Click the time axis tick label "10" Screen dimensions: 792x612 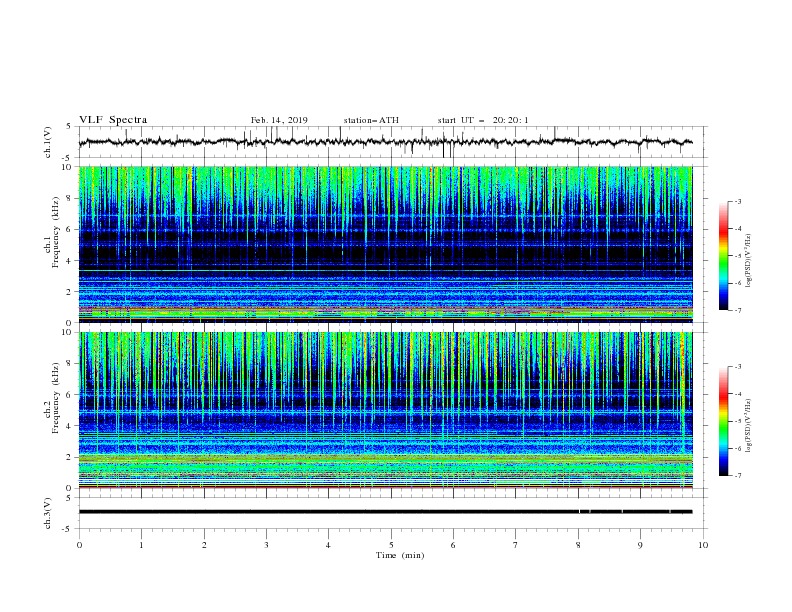point(703,545)
